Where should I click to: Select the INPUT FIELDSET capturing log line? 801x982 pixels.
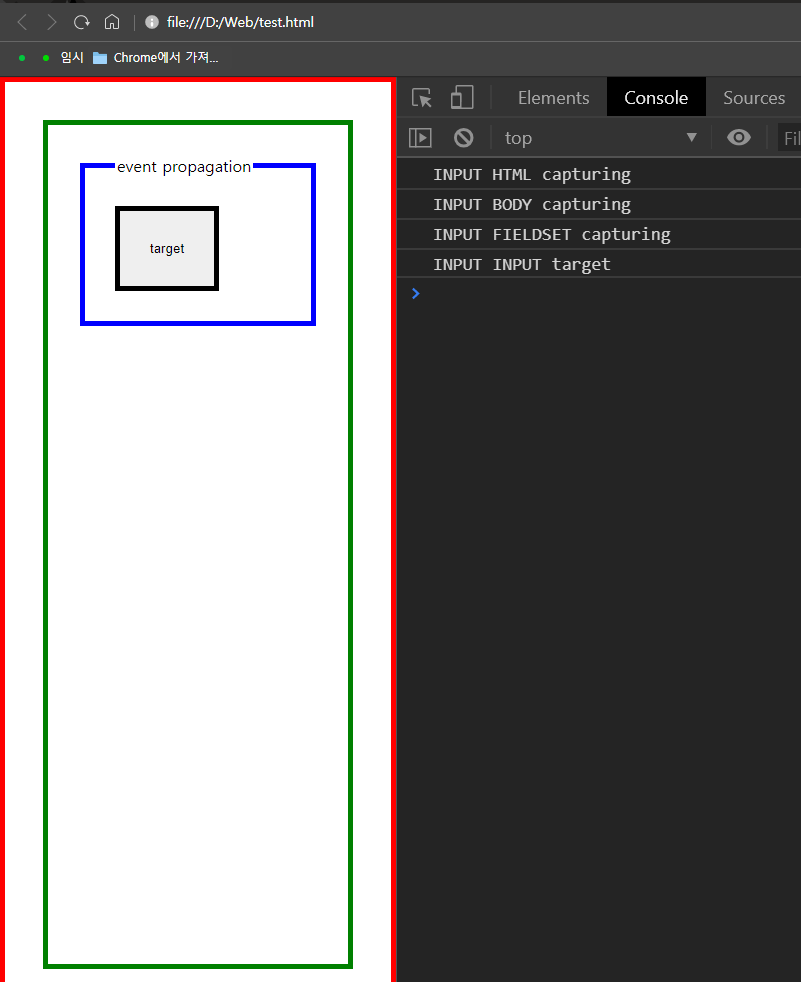click(x=599, y=234)
